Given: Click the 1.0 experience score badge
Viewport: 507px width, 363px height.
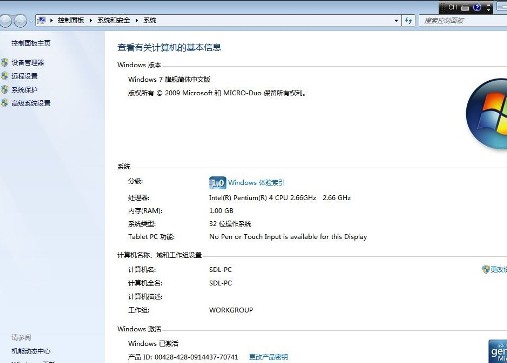Looking at the screenshot, I should pyautogui.click(x=217, y=183).
